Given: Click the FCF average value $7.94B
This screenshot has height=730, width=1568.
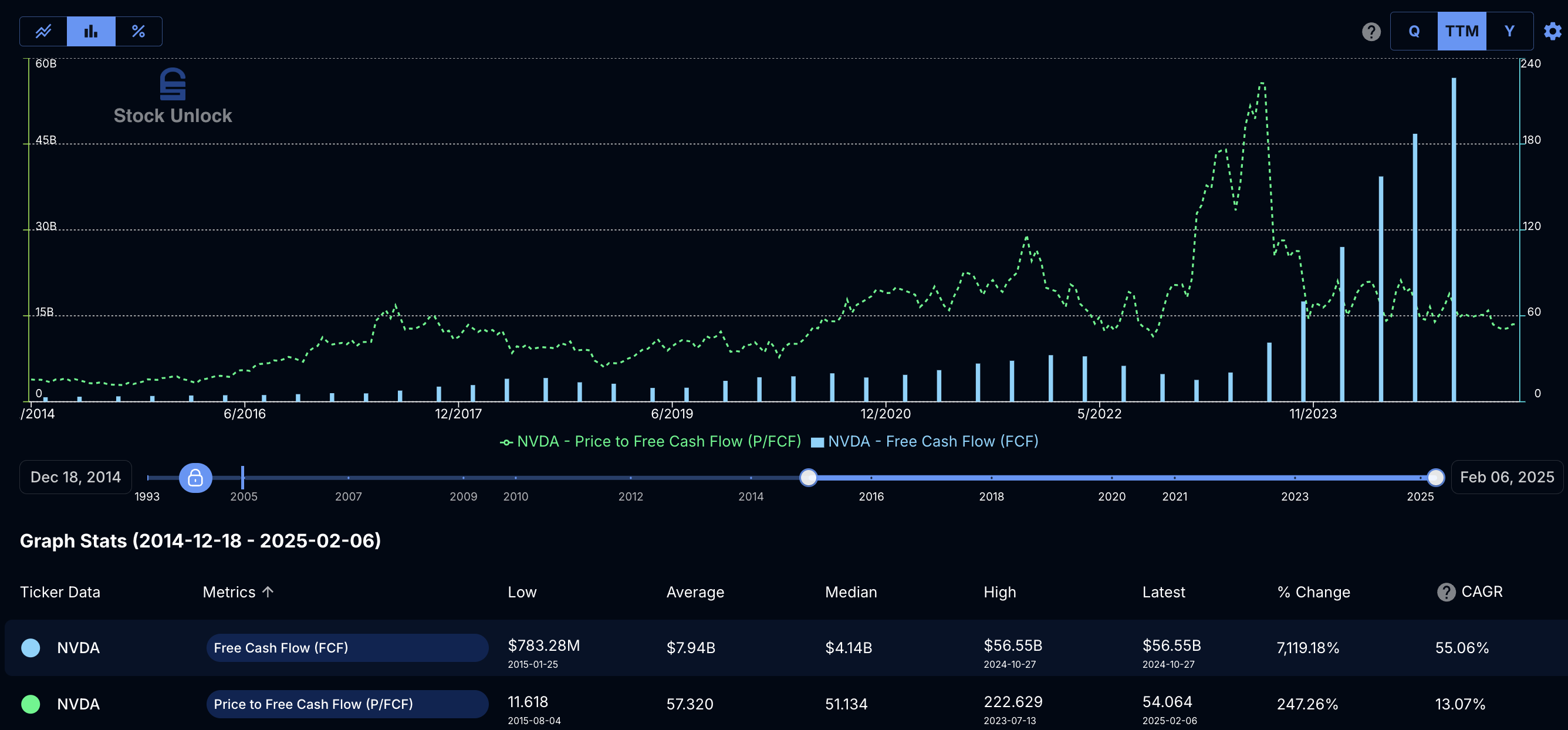Looking at the screenshot, I should click(691, 648).
